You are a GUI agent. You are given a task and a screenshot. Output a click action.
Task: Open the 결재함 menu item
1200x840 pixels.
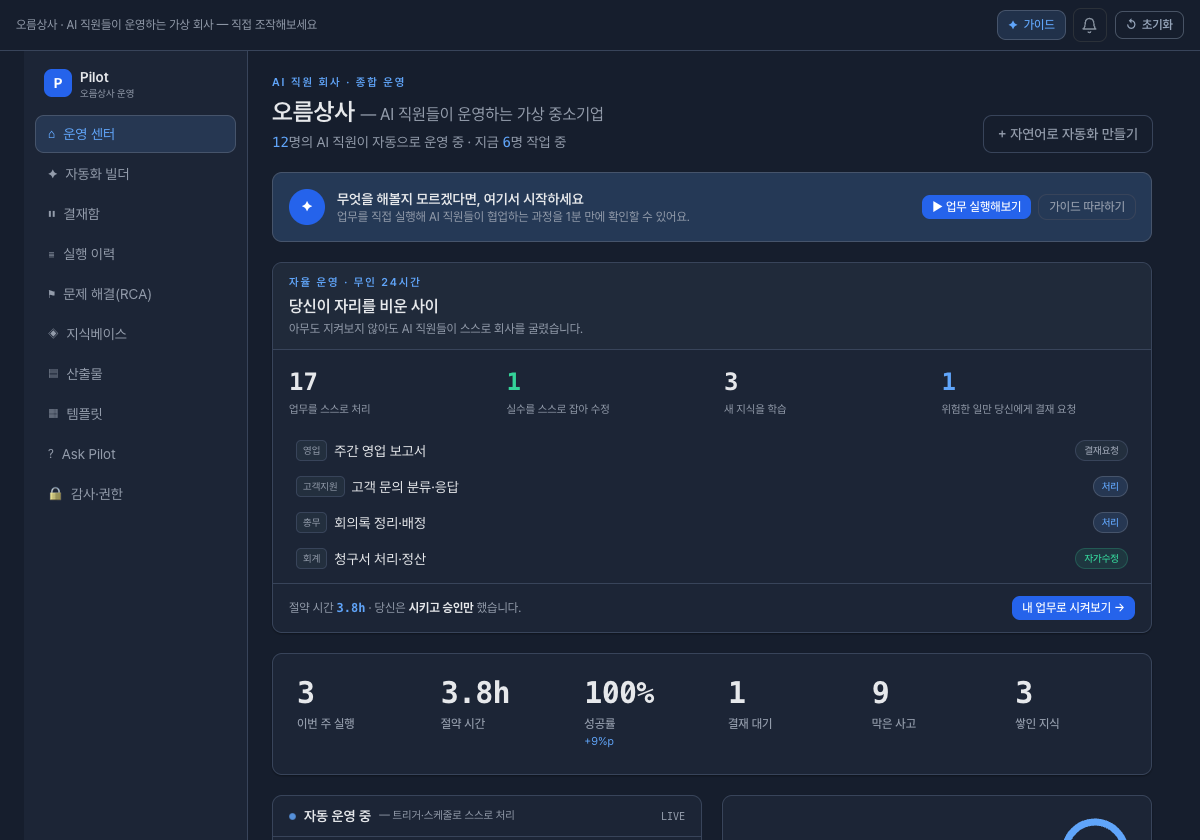(x=135, y=214)
